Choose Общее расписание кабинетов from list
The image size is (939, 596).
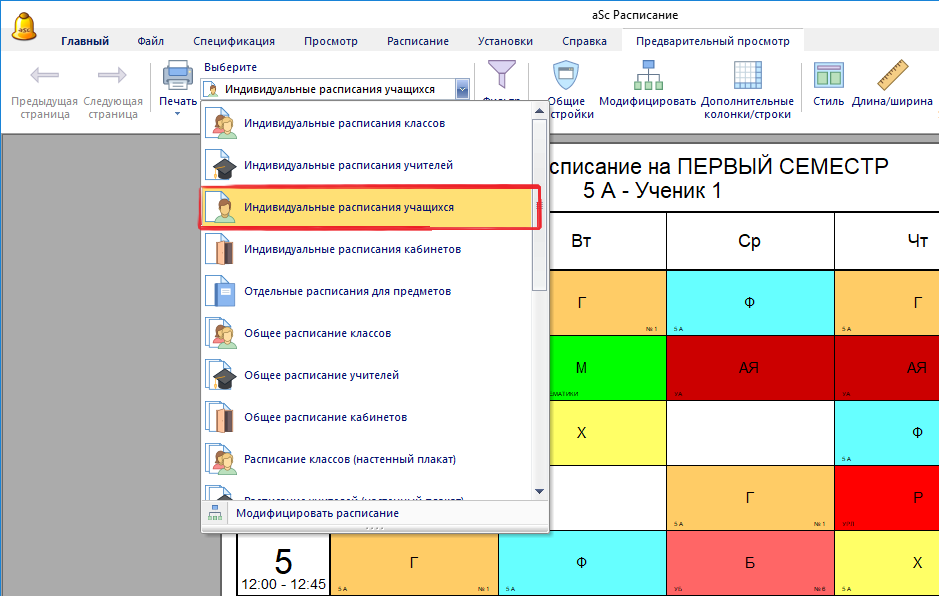point(339,417)
